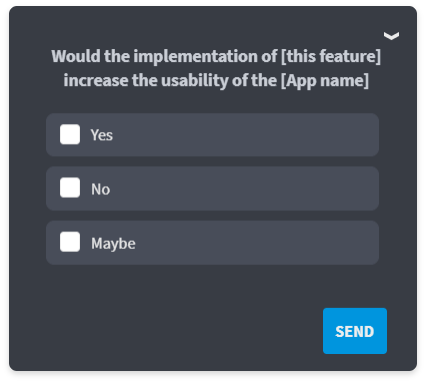Click the blank gap between the No and Maybe rows

click(x=212, y=216)
